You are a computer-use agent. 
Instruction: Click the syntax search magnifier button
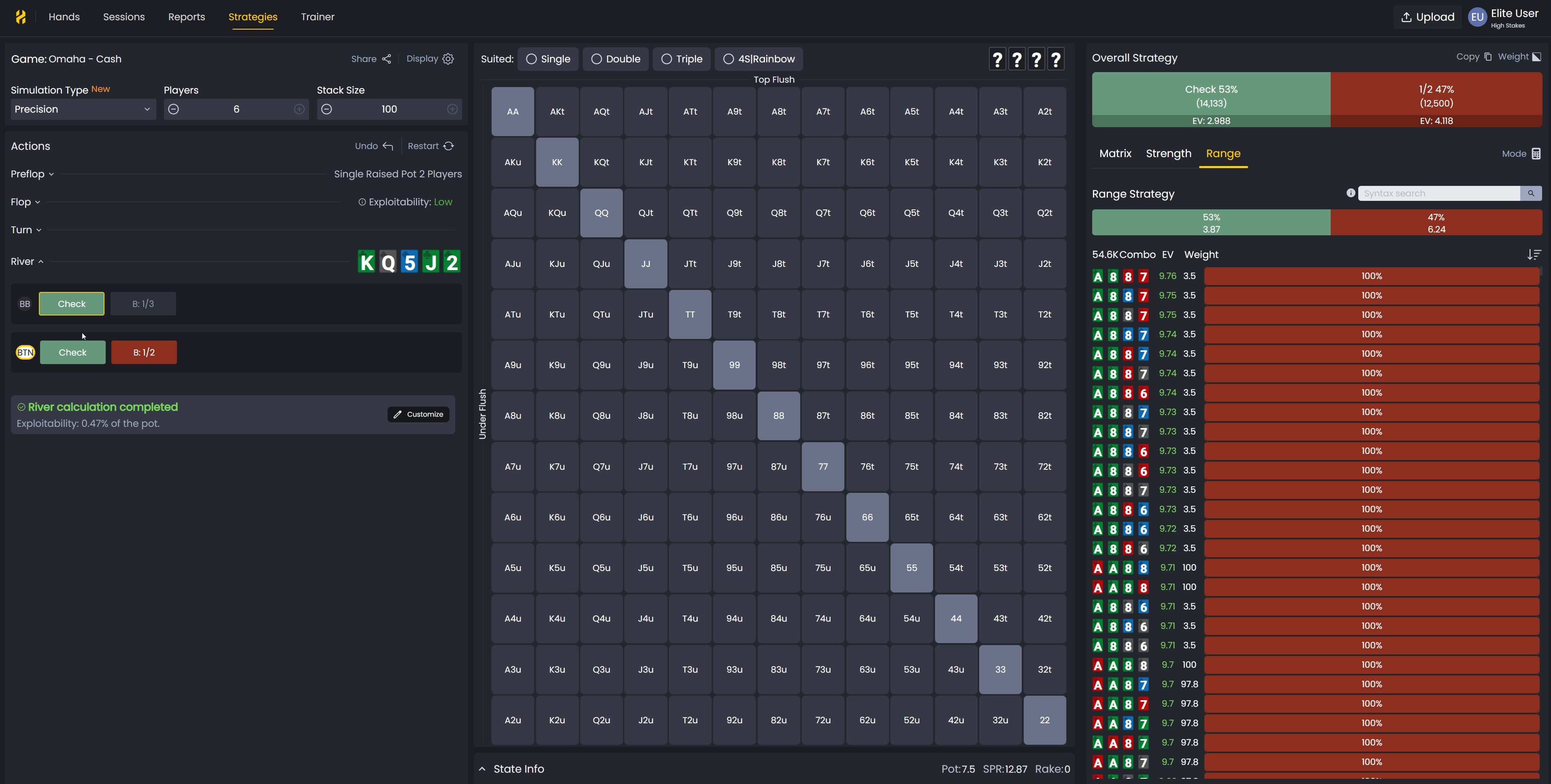coord(1530,193)
